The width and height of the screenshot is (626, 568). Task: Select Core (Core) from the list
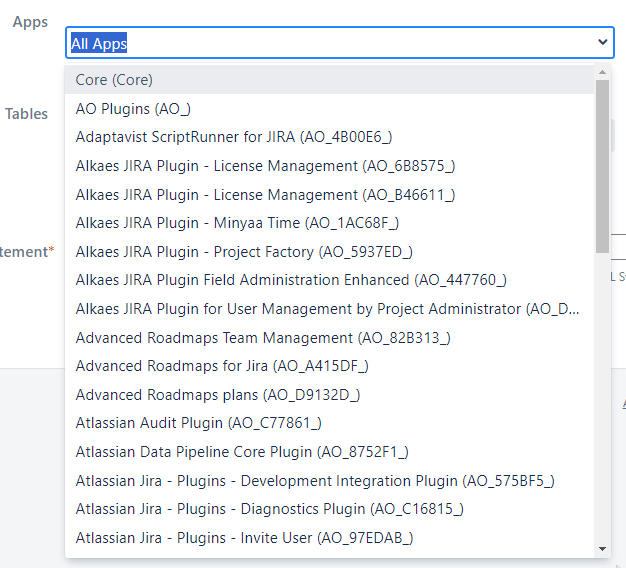point(114,80)
